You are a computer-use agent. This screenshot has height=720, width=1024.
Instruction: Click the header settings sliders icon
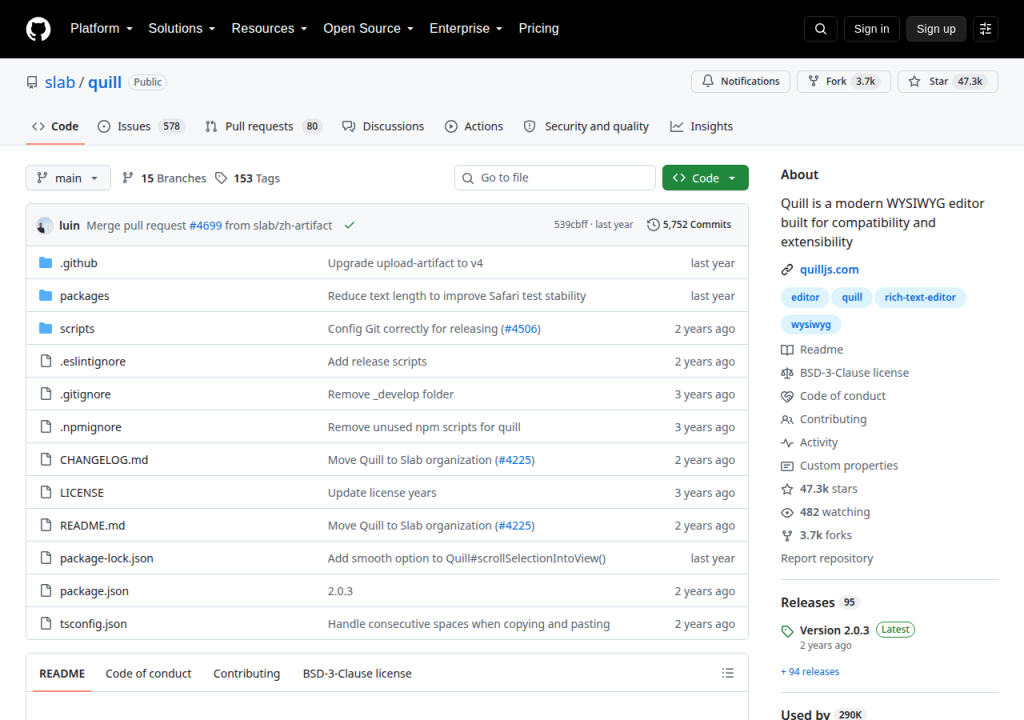985,29
